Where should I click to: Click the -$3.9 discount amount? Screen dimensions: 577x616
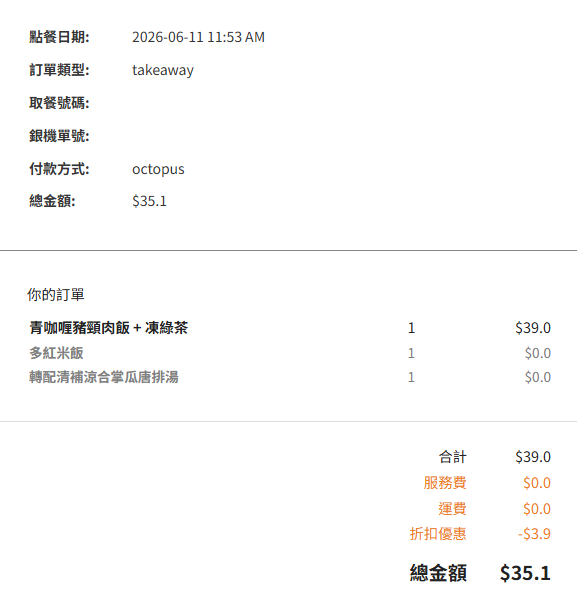coord(534,534)
